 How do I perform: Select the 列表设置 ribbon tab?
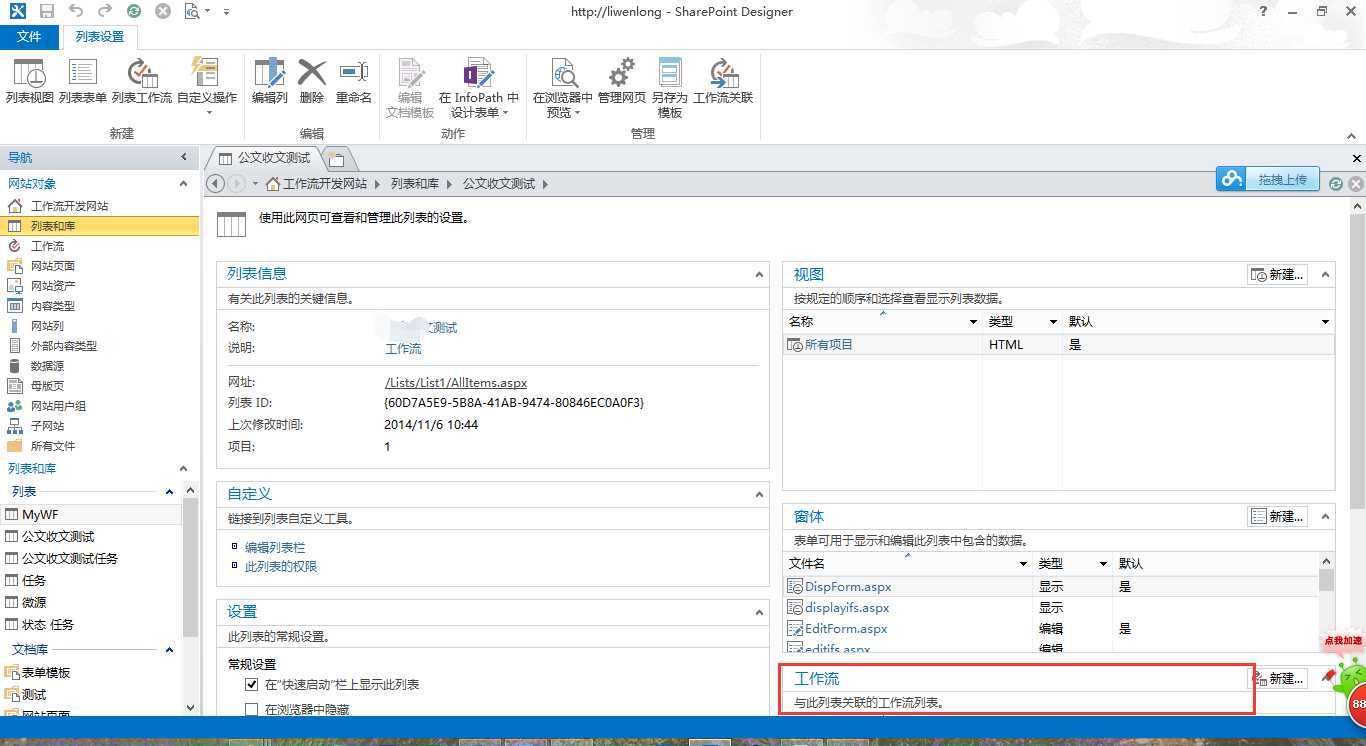100,36
